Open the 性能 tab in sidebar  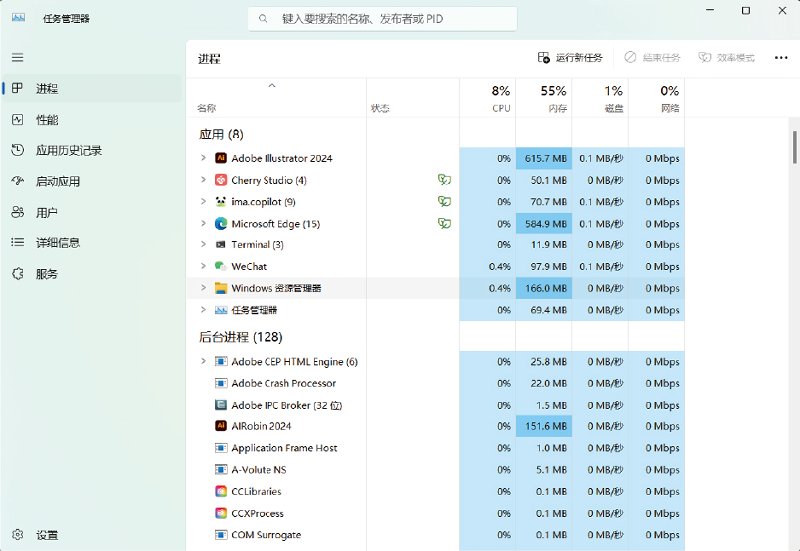pos(47,120)
